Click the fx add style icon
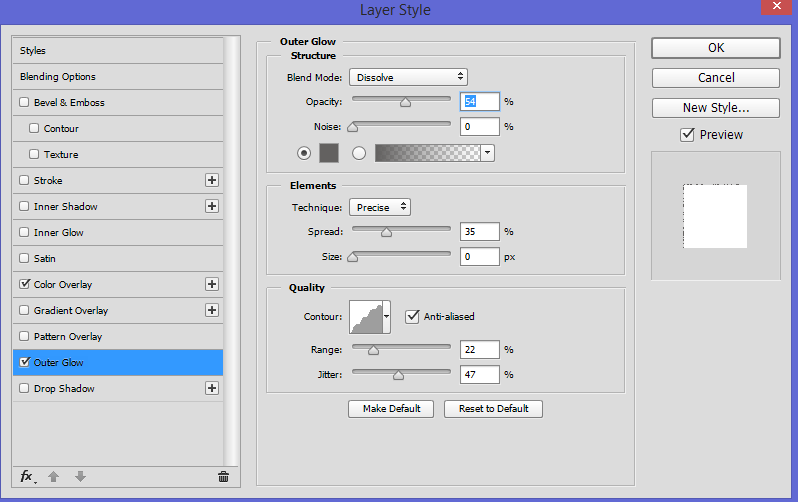The height and width of the screenshot is (502, 798). 27,476
